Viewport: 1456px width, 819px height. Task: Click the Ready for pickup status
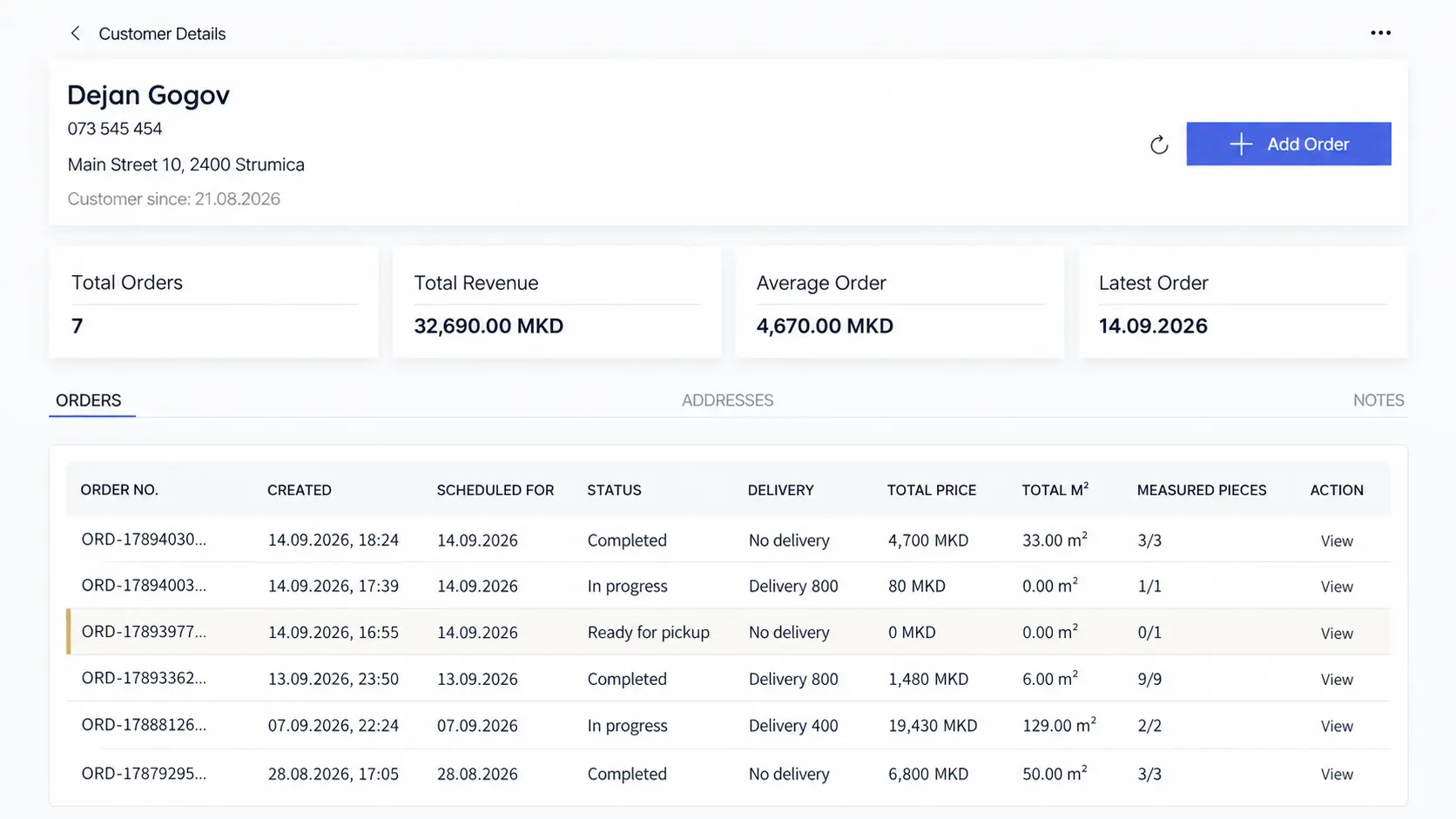pyautogui.click(x=648, y=633)
